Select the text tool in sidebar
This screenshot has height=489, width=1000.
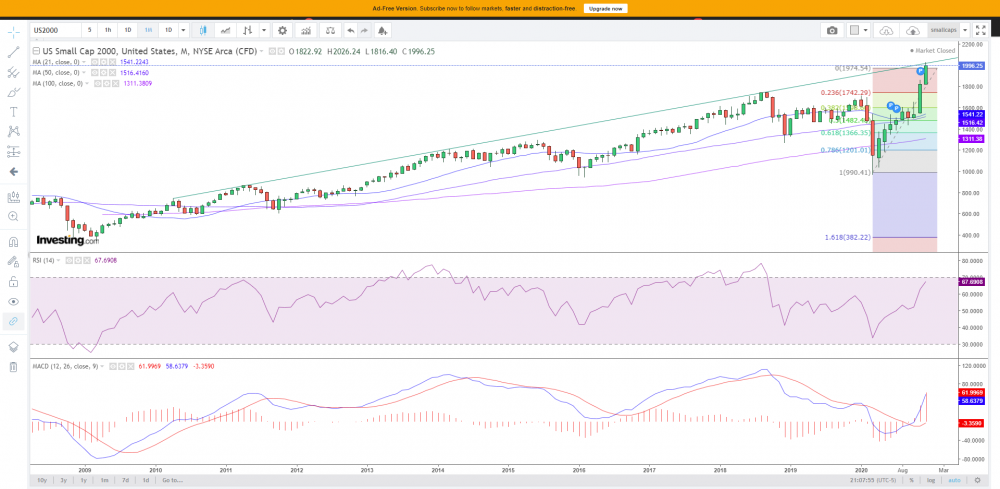(x=13, y=111)
